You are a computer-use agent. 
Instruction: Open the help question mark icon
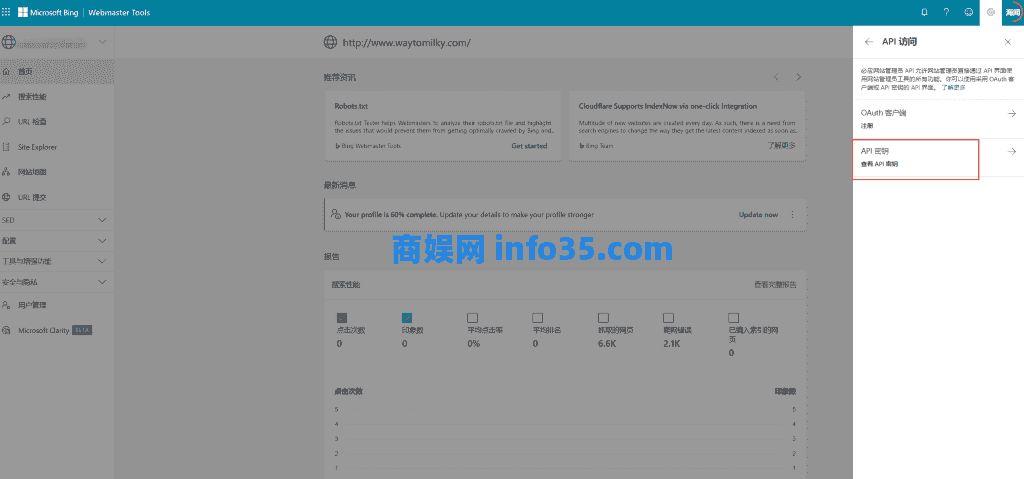(x=946, y=12)
